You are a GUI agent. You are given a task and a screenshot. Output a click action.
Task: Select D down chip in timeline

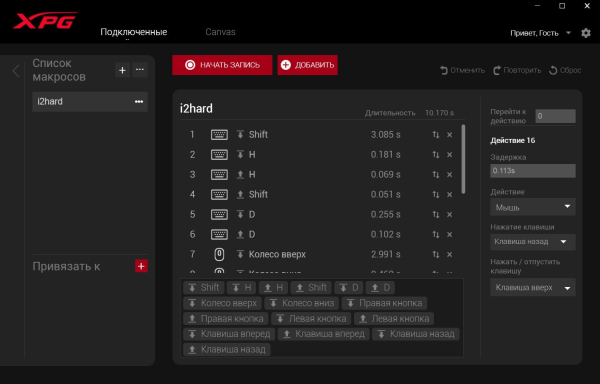349,288
